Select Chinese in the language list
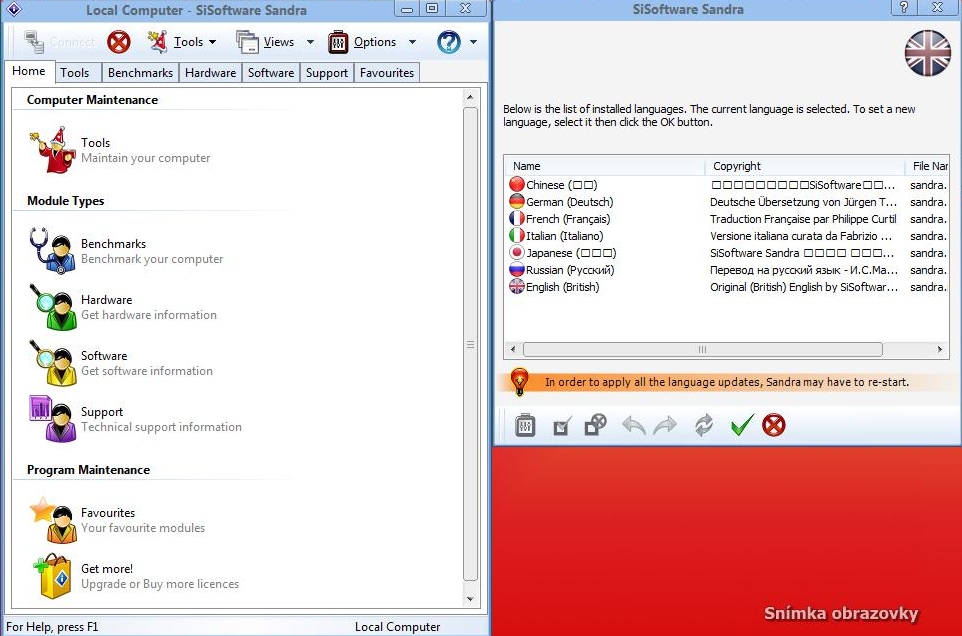This screenshot has width=962, height=636. click(561, 185)
